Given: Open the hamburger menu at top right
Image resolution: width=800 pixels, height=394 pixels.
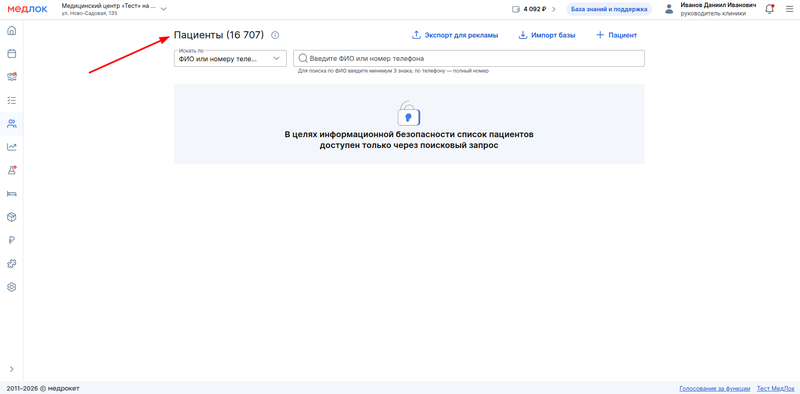Looking at the screenshot, I should 789,9.
